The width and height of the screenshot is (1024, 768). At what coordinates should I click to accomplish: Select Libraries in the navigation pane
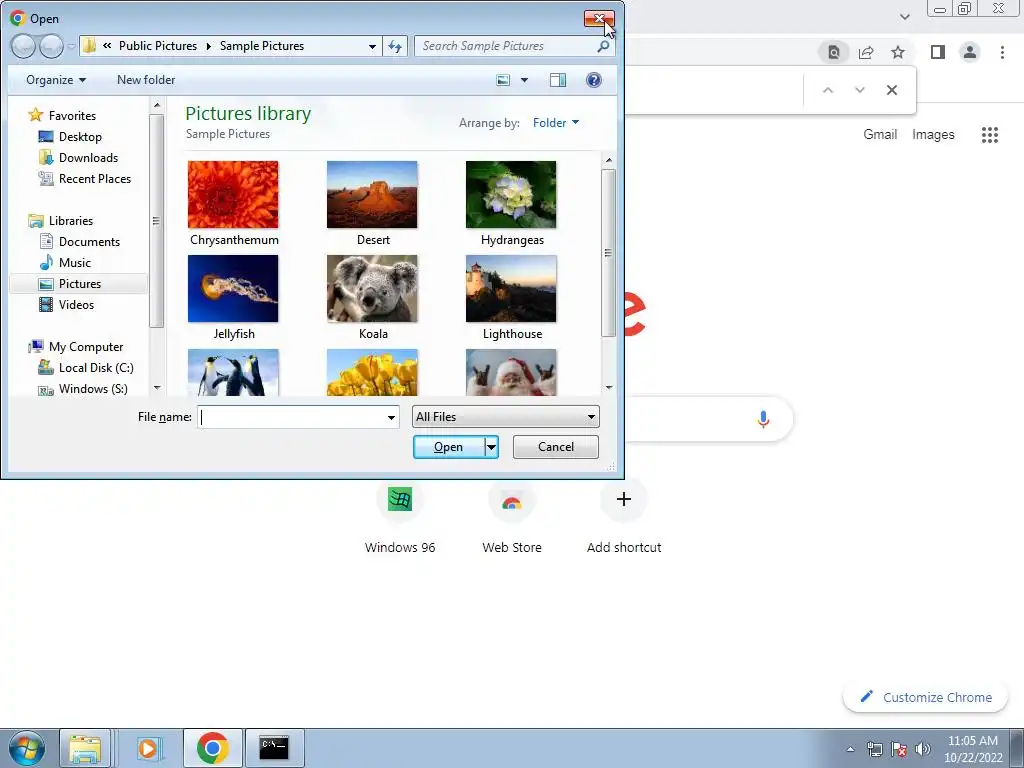coord(71,221)
